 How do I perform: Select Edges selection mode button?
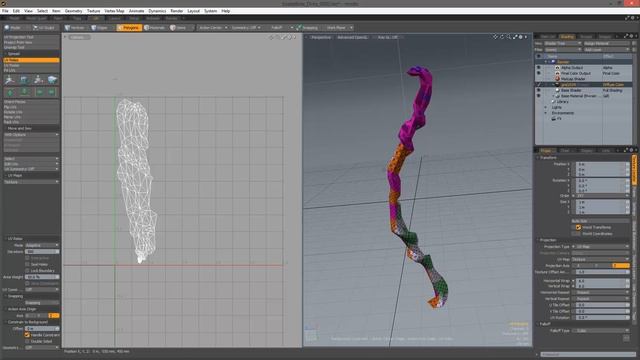tap(100, 28)
